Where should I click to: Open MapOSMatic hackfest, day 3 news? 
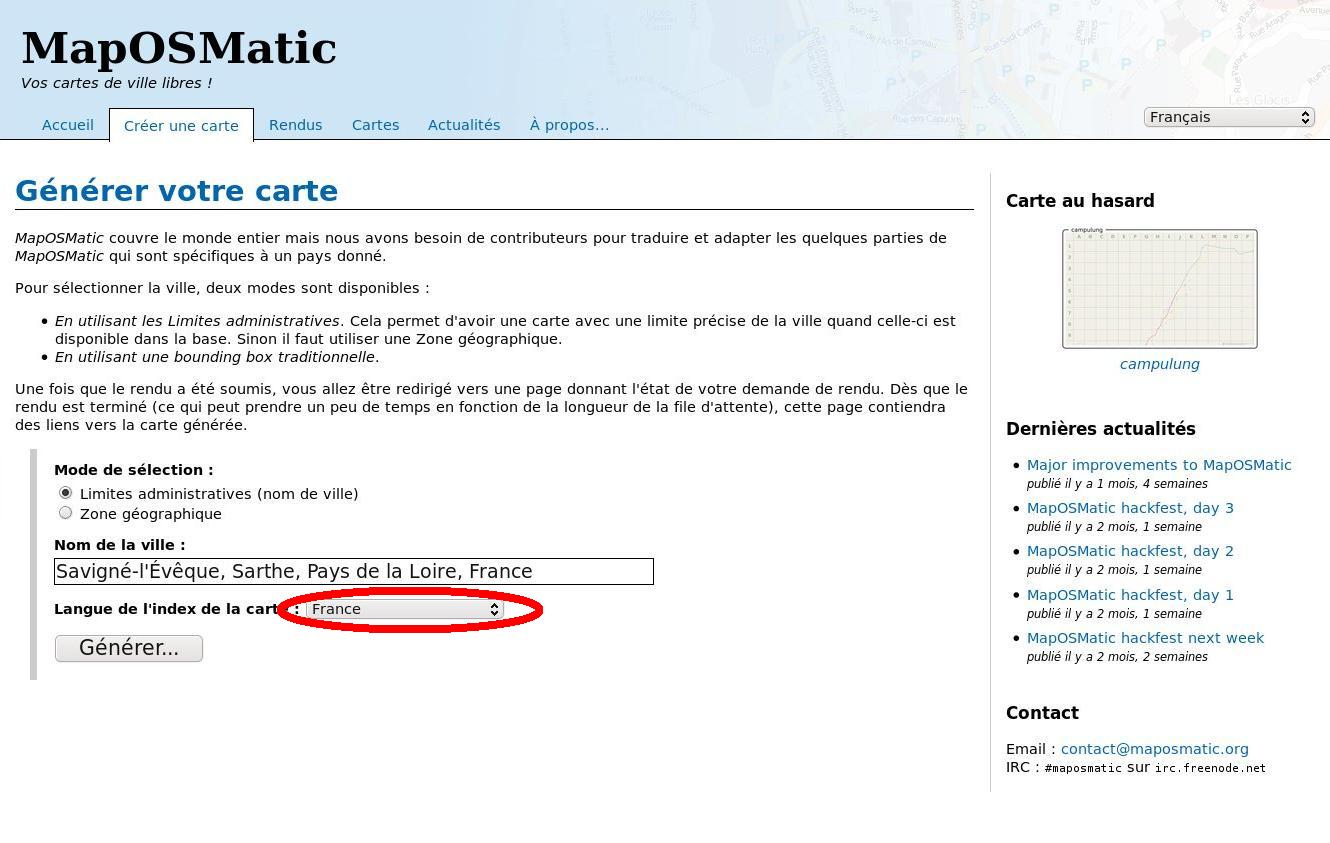(x=1130, y=508)
